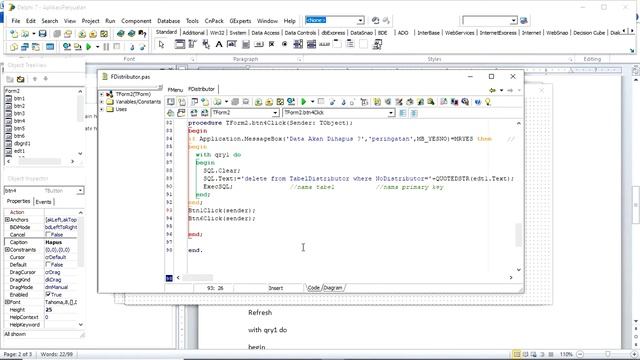The width and height of the screenshot is (640, 360).
Task: Click the Save icon in the main toolbar
Action: pyautogui.click(x=42, y=33)
